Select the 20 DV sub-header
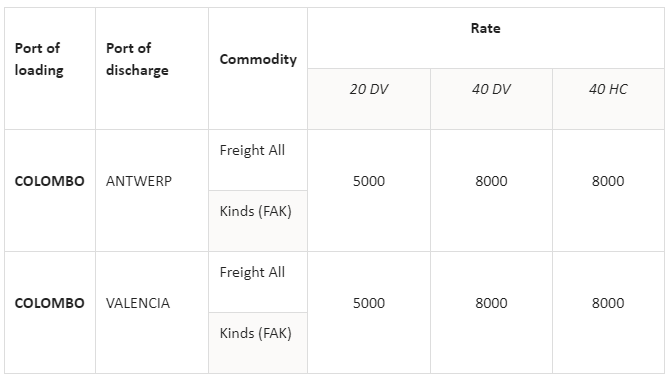This screenshot has width=672, height=382. [369, 99]
